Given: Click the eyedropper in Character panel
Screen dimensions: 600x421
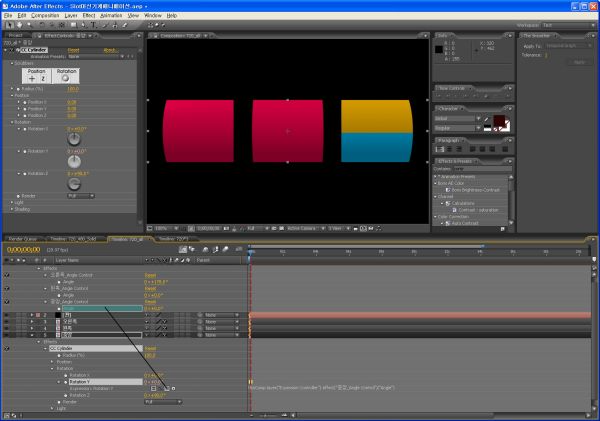Looking at the screenshot, I should tap(487, 119).
